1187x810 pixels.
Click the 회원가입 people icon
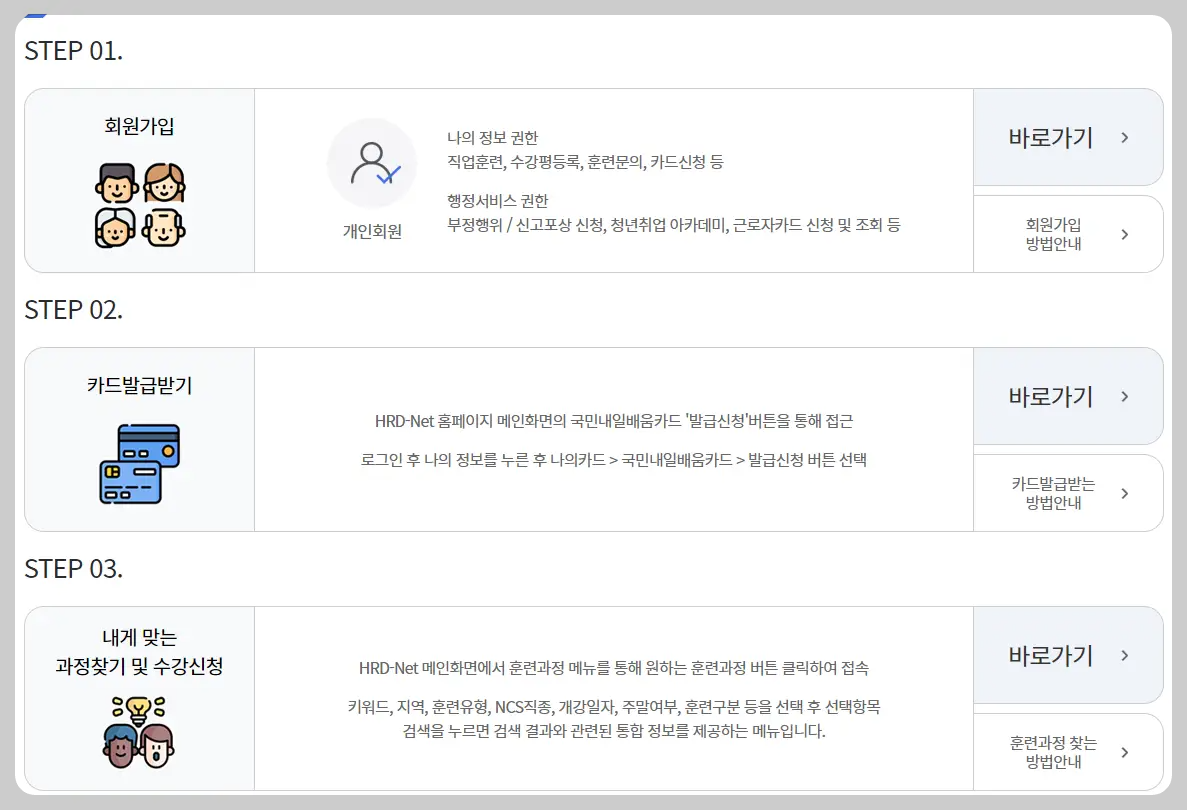140,204
